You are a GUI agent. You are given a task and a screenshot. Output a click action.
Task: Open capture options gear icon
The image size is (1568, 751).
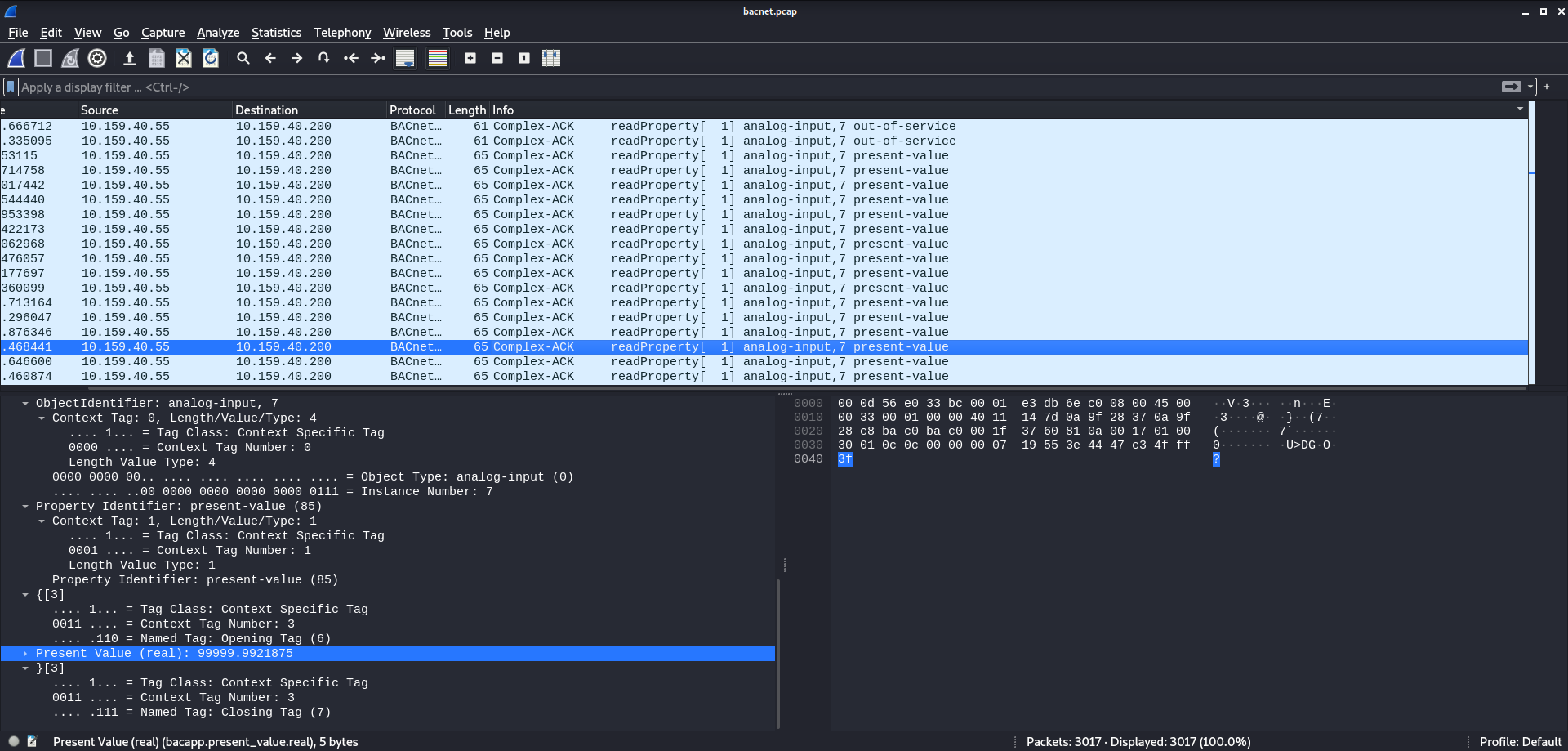point(97,58)
